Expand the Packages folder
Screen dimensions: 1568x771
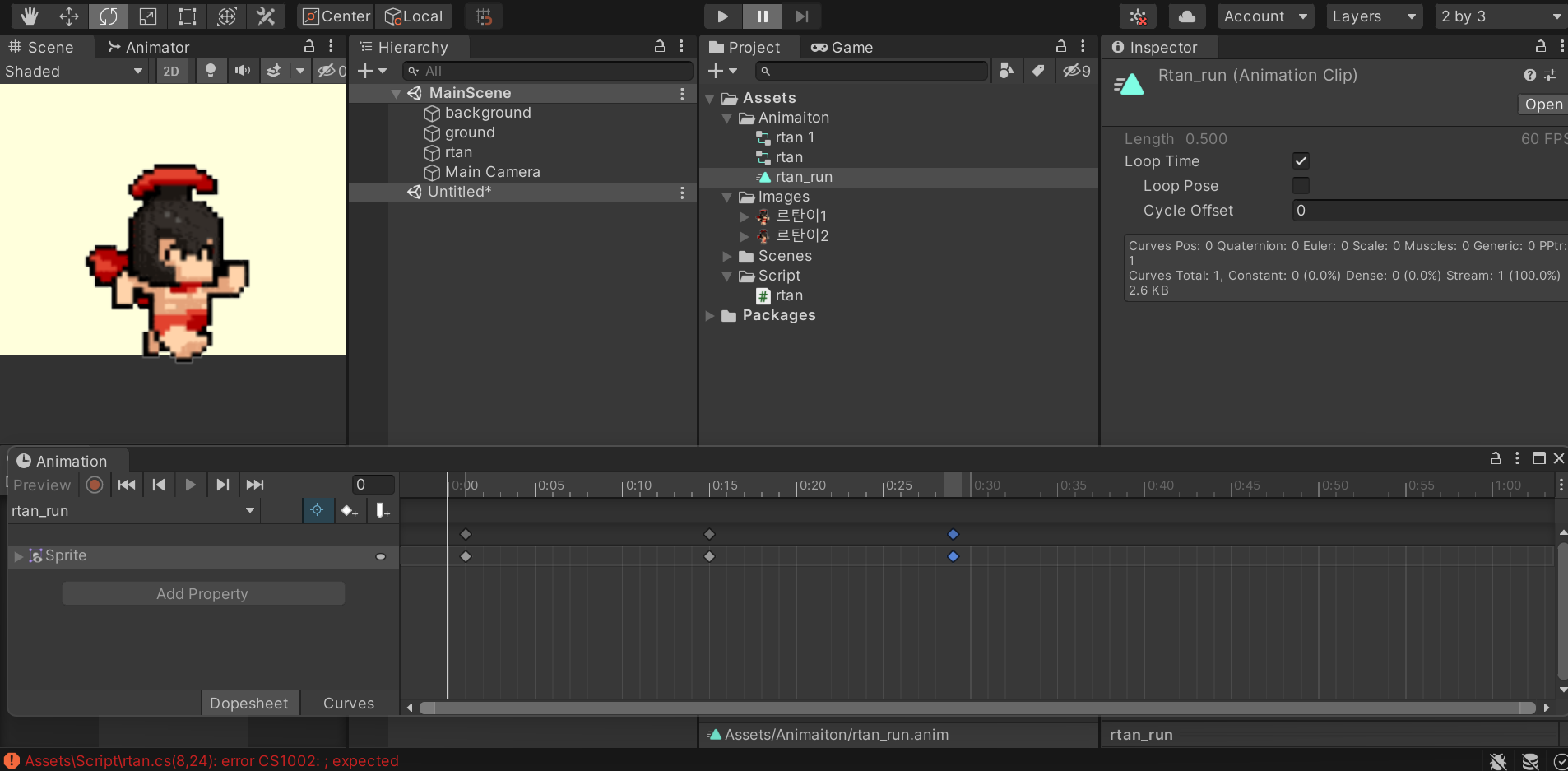click(710, 316)
